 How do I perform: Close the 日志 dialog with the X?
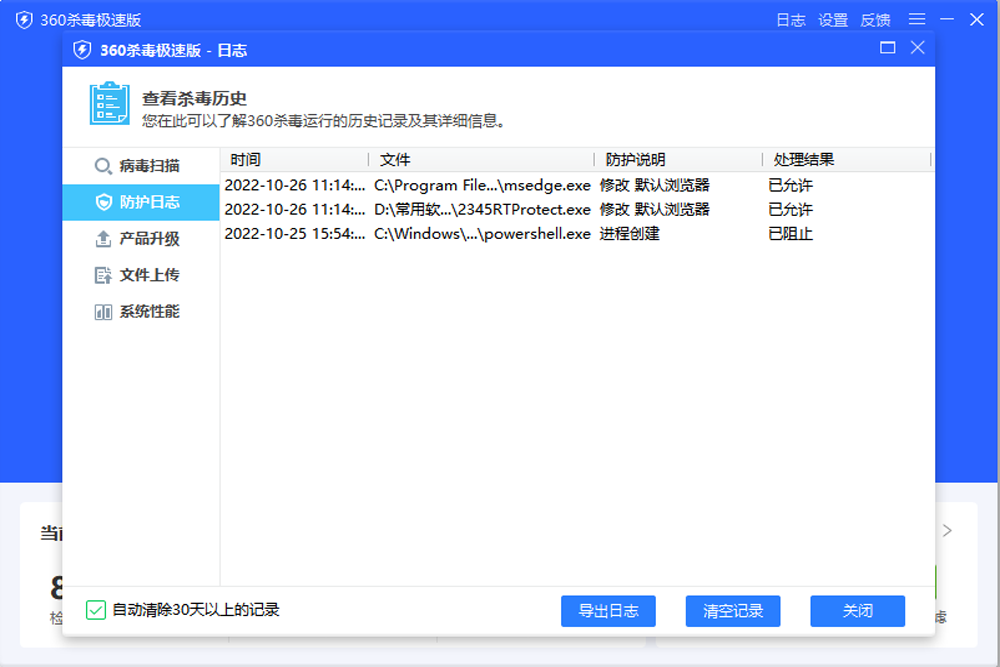[x=917, y=48]
